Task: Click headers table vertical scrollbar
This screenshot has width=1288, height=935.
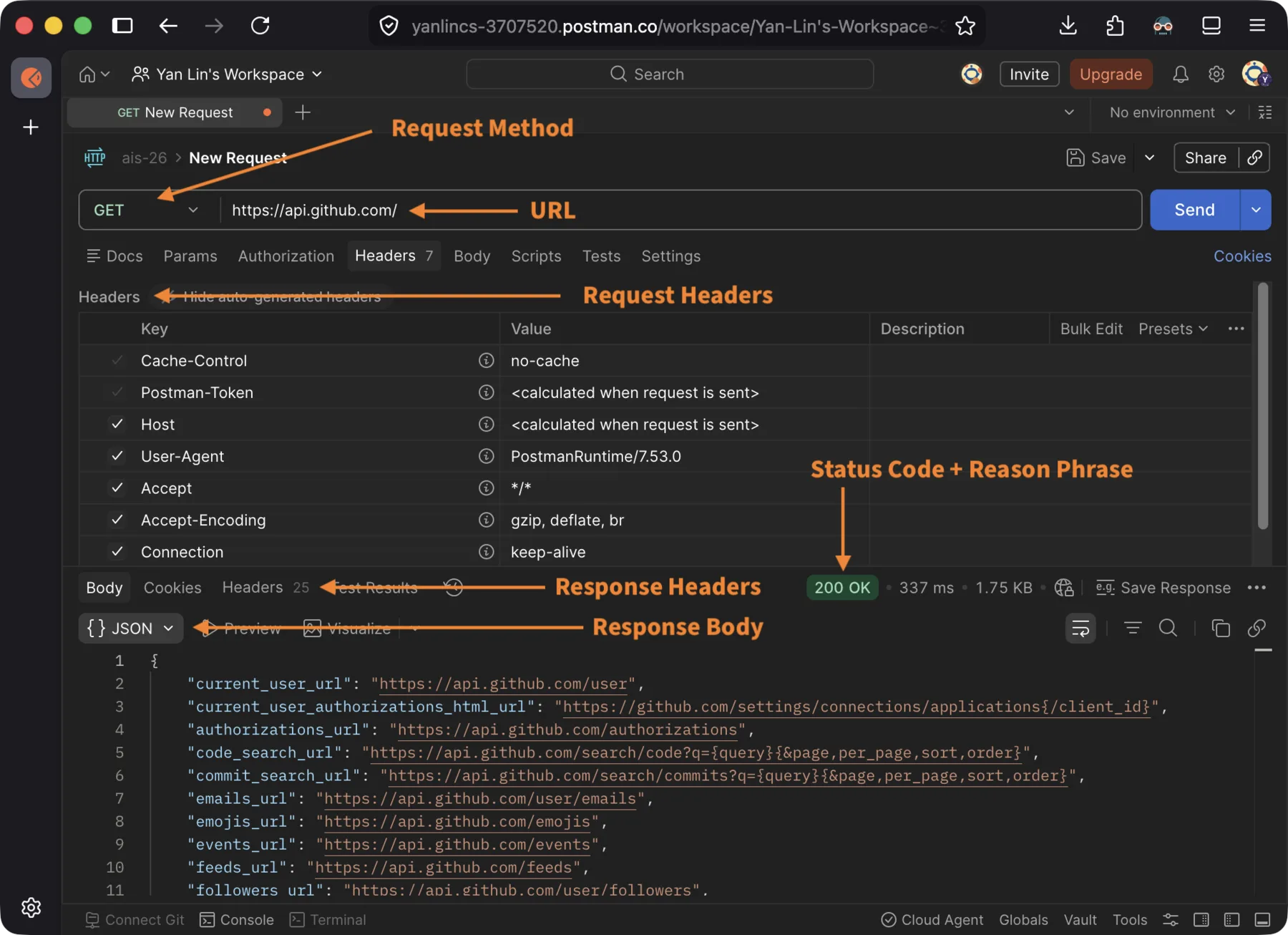Action: 1263,406
